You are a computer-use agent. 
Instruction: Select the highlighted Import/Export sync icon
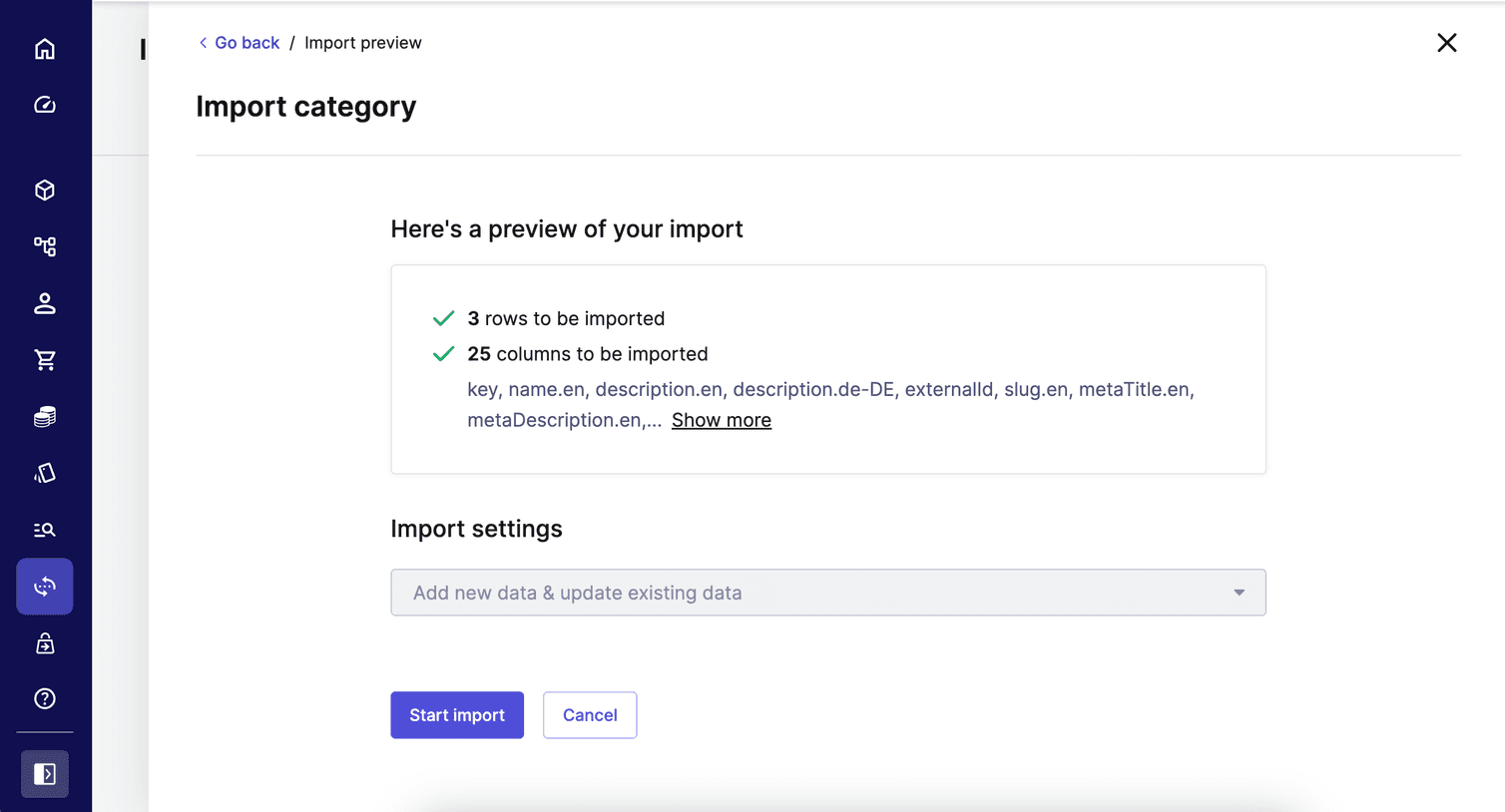(x=44, y=587)
